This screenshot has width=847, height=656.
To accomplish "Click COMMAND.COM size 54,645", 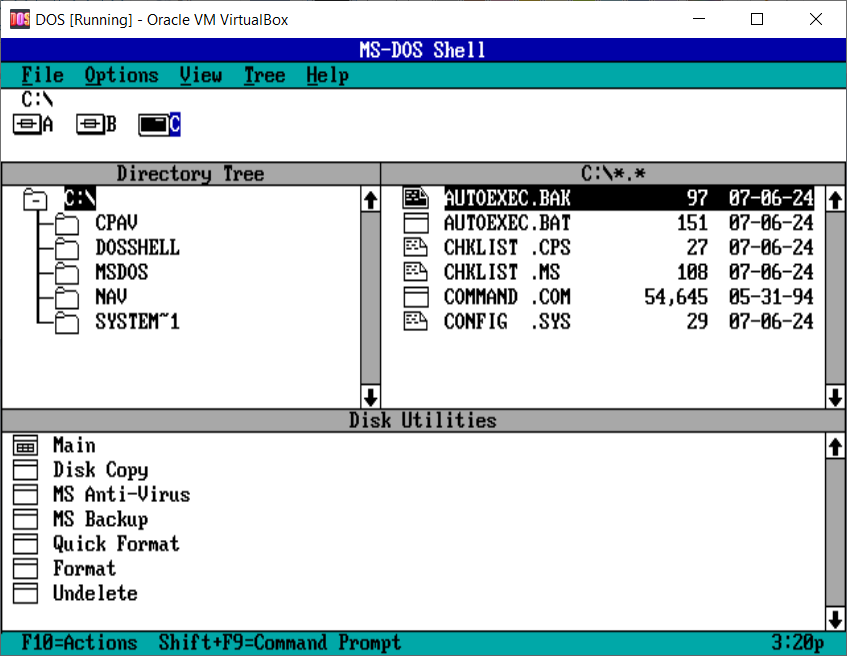I will tap(676, 297).
